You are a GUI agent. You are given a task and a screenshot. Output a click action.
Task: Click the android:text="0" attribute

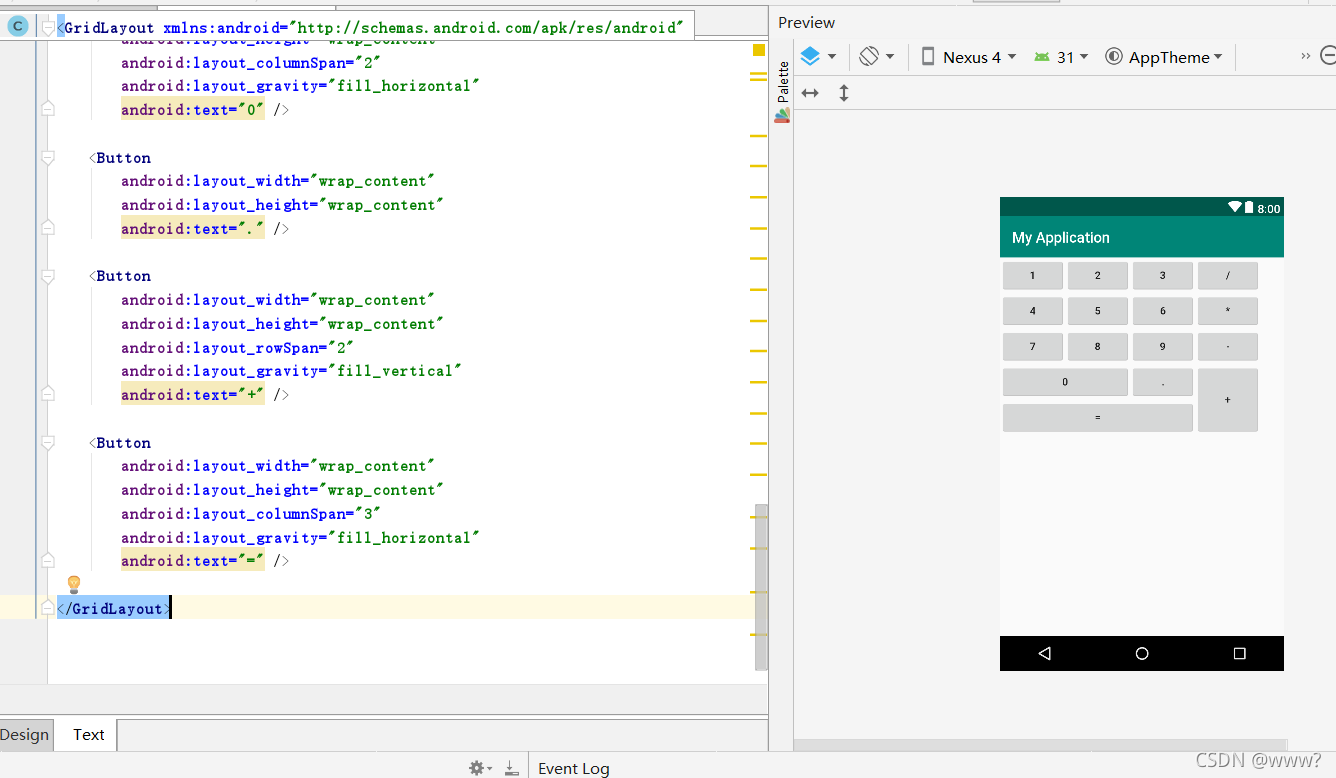pos(193,109)
